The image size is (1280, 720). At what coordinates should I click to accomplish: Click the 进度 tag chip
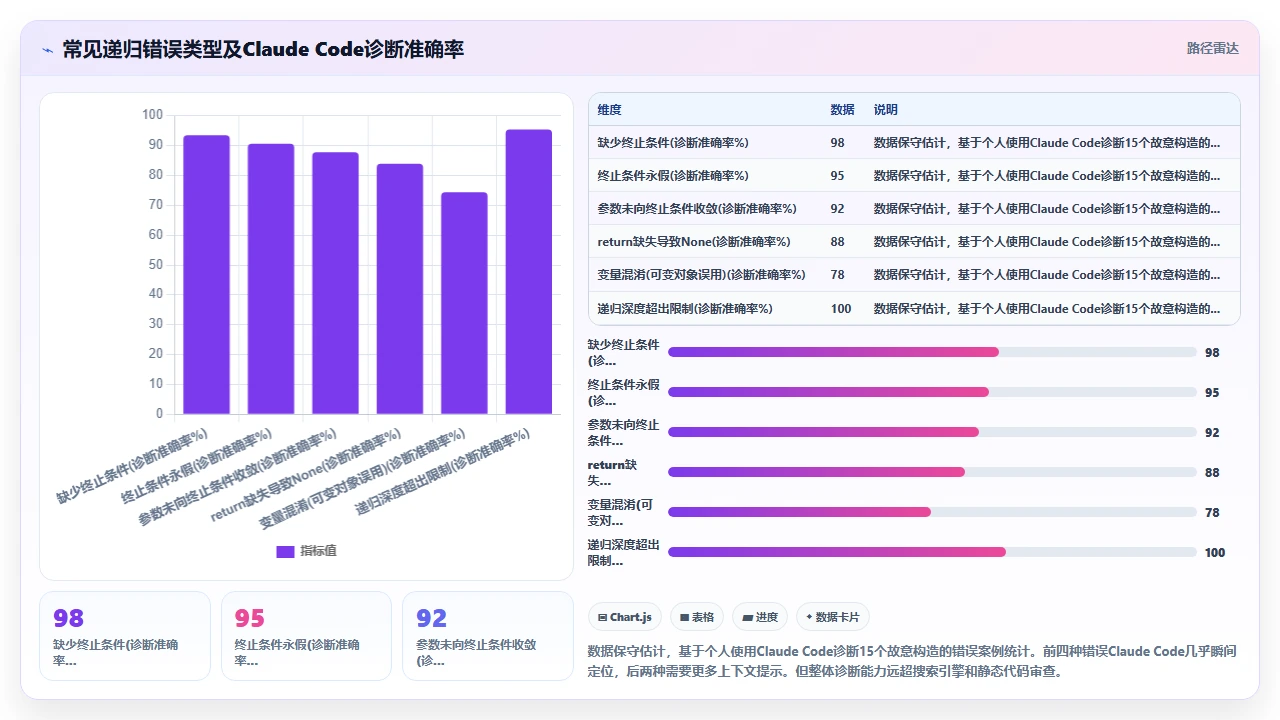pyautogui.click(x=760, y=617)
